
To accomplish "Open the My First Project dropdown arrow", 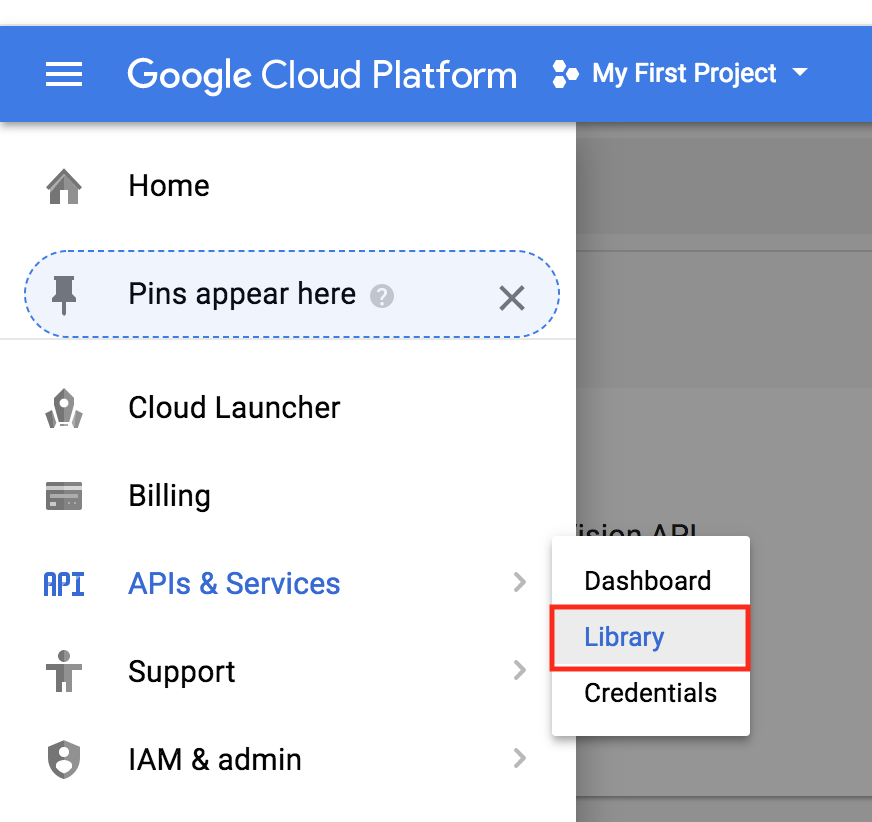I will coord(799,73).
